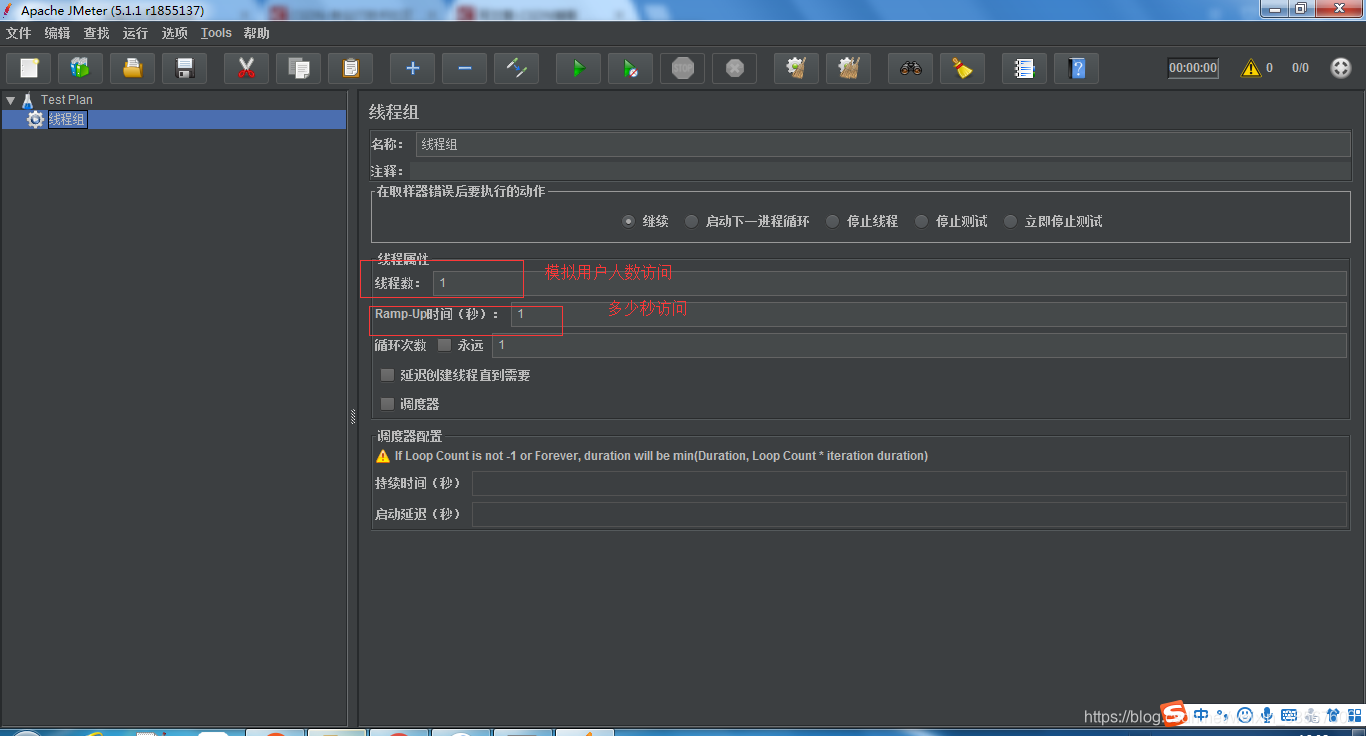1366x736 pixels.
Task: Click the 持续时间（秒） input field
Action: (909, 484)
